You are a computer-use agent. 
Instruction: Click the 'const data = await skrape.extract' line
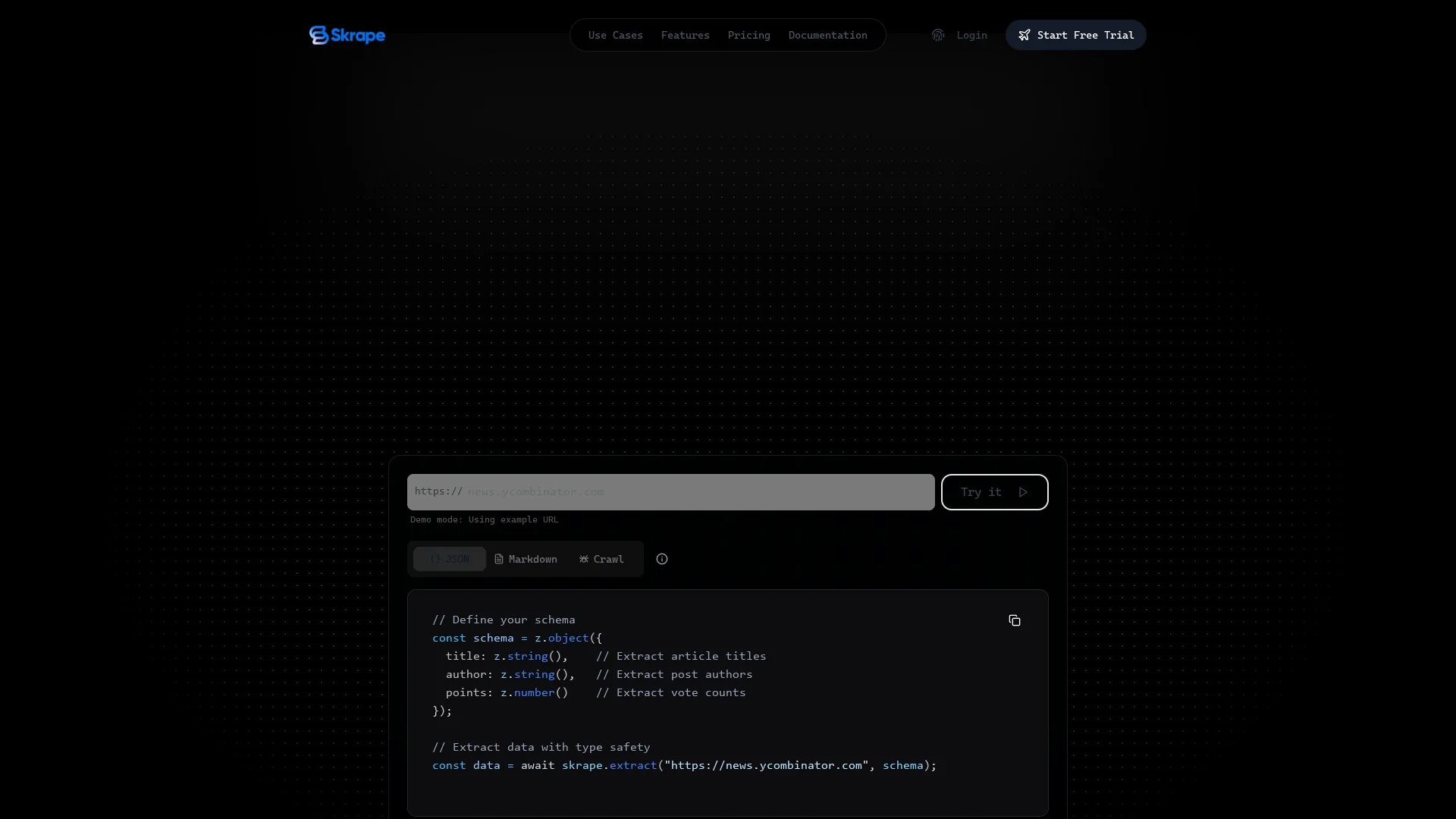click(685, 765)
